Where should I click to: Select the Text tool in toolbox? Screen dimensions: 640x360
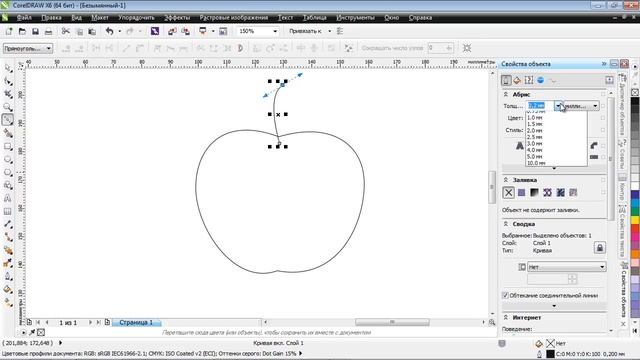[x=8, y=198]
